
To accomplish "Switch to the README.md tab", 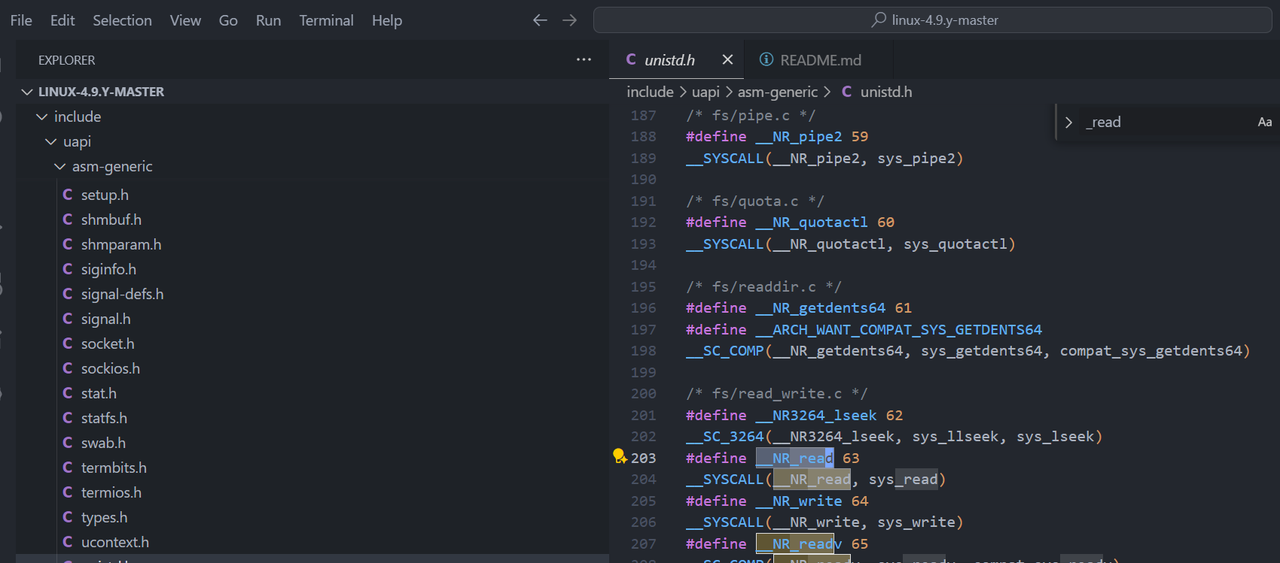I will pyautogui.click(x=820, y=60).
